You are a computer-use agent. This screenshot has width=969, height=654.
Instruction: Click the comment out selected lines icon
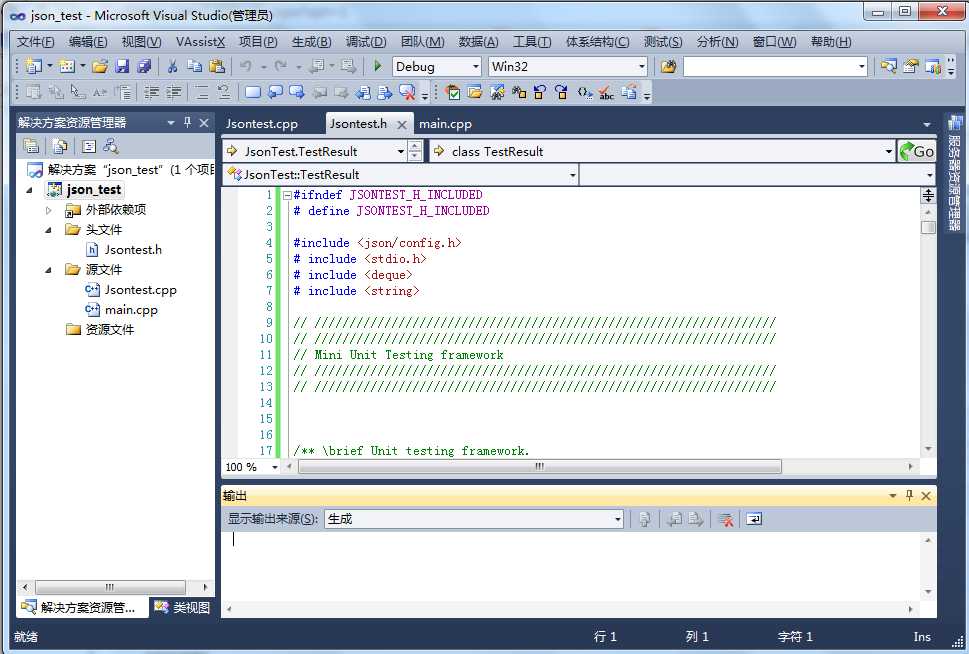201,93
